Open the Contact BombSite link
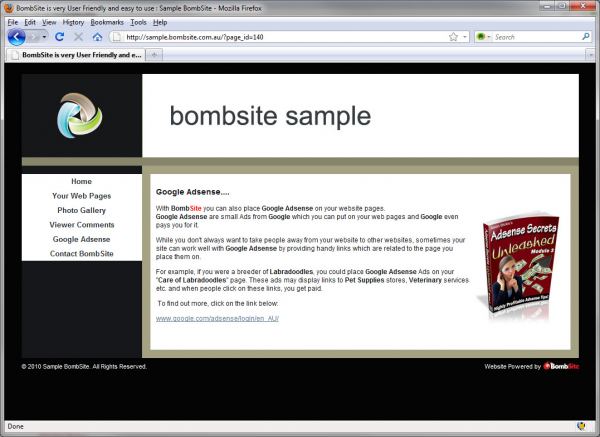Viewport: 600px width, 437px height. coord(82,254)
